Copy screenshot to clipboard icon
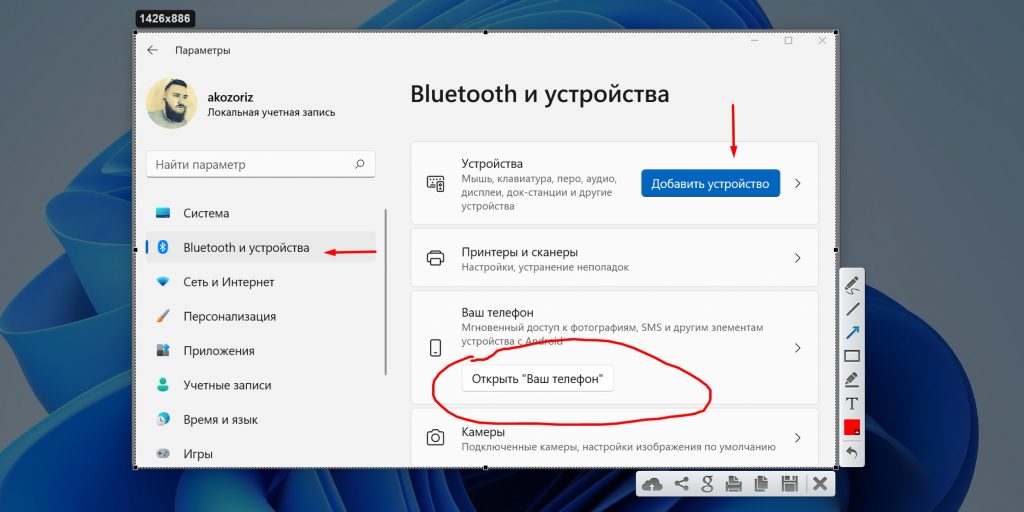The width and height of the screenshot is (1024, 512). point(761,484)
